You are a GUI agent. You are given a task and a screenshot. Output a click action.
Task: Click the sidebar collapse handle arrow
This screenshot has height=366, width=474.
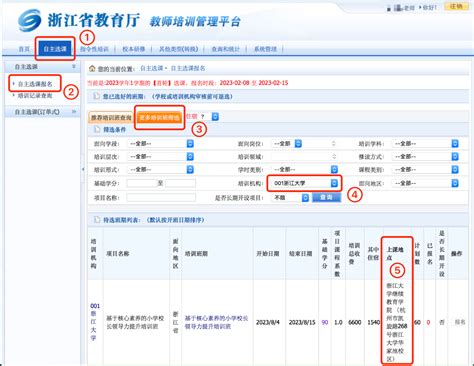pyautogui.click(x=83, y=169)
